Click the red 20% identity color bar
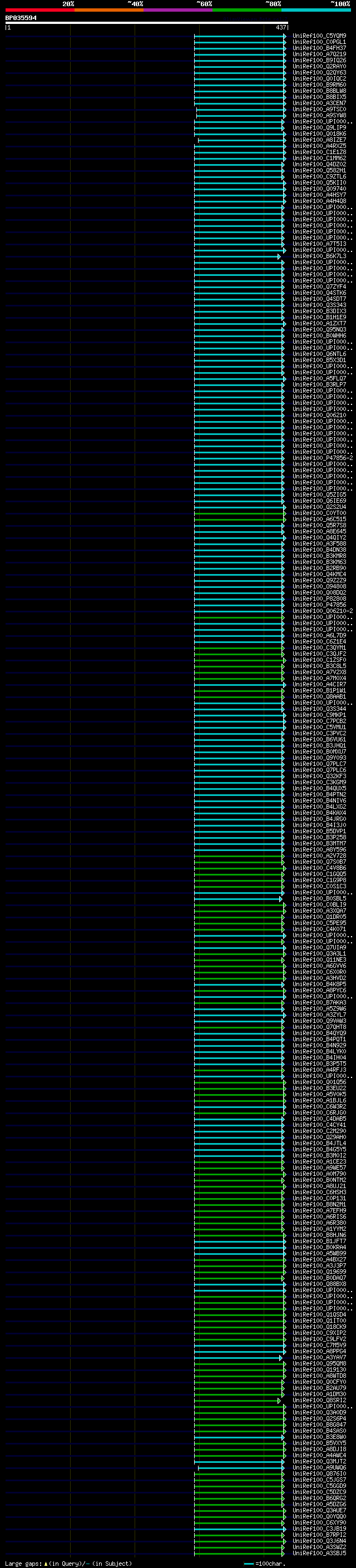This screenshot has height=1568, width=356. (x=39, y=10)
